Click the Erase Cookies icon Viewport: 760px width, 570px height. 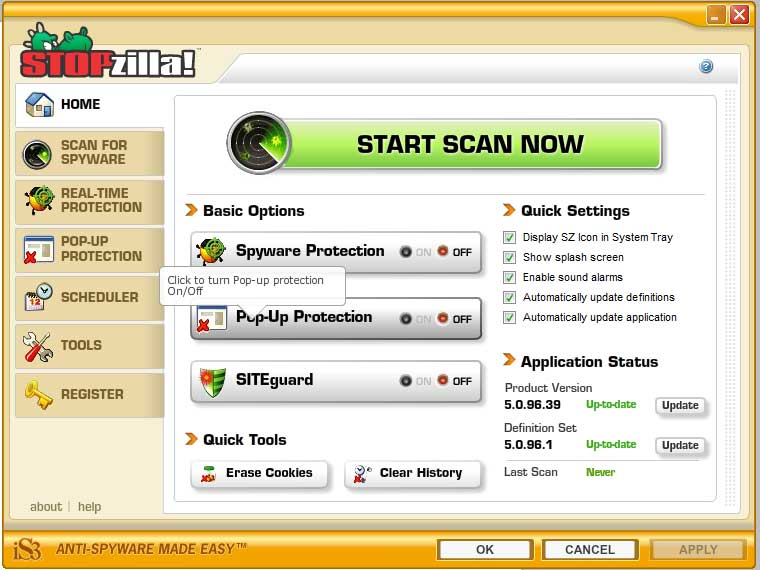[x=208, y=474]
